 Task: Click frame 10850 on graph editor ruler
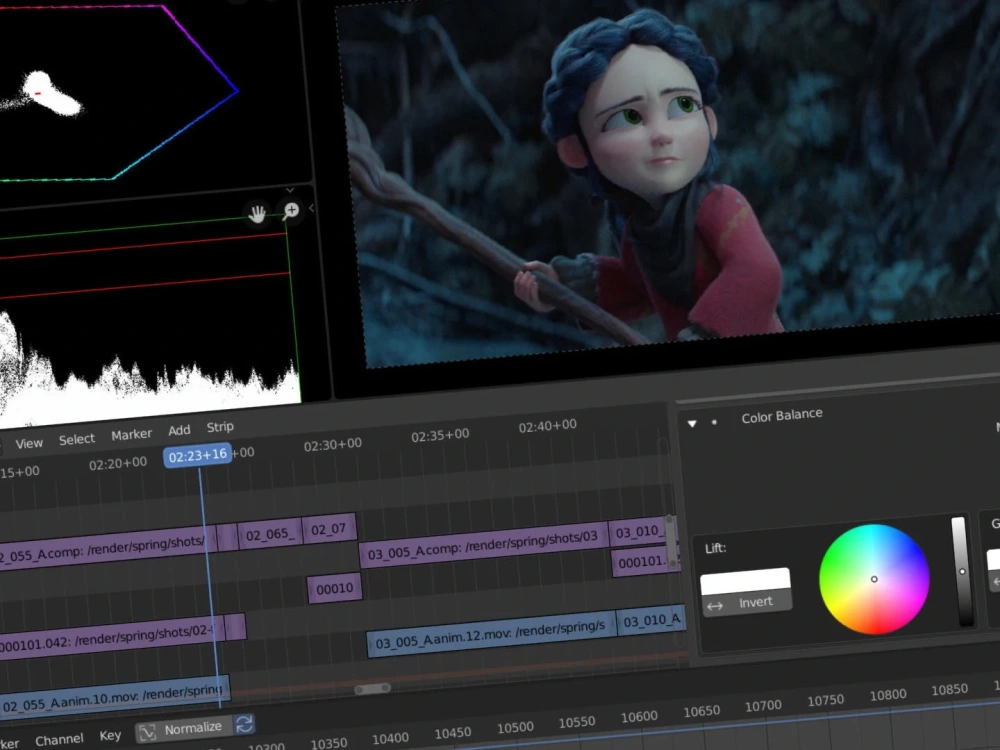point(949,690)
